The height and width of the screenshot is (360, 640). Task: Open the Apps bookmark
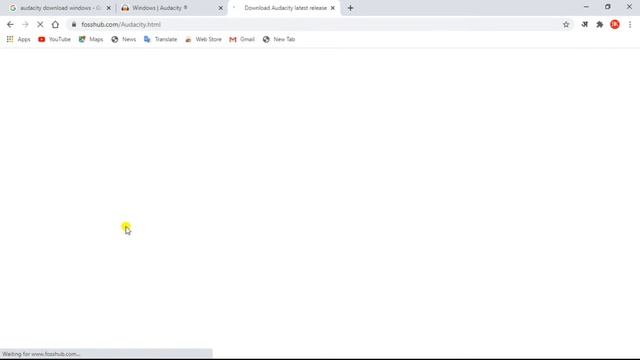click(18, 39)
